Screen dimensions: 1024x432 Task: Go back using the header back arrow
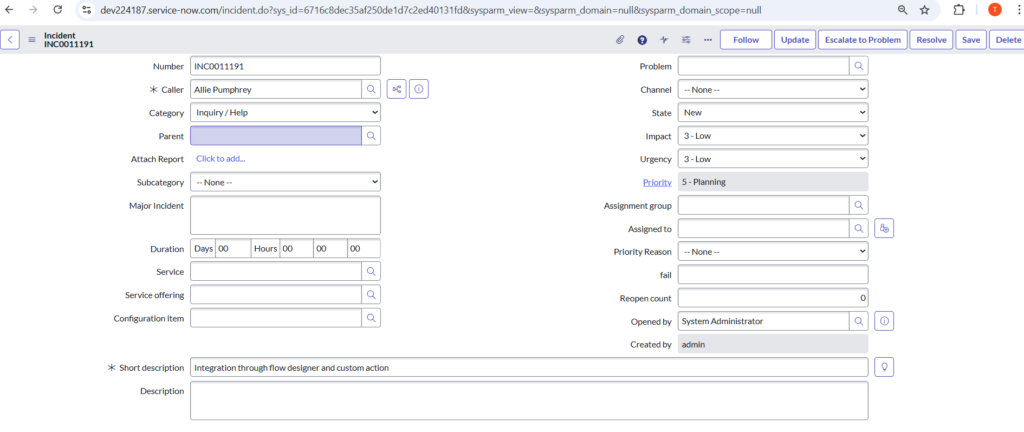[10, 40]
